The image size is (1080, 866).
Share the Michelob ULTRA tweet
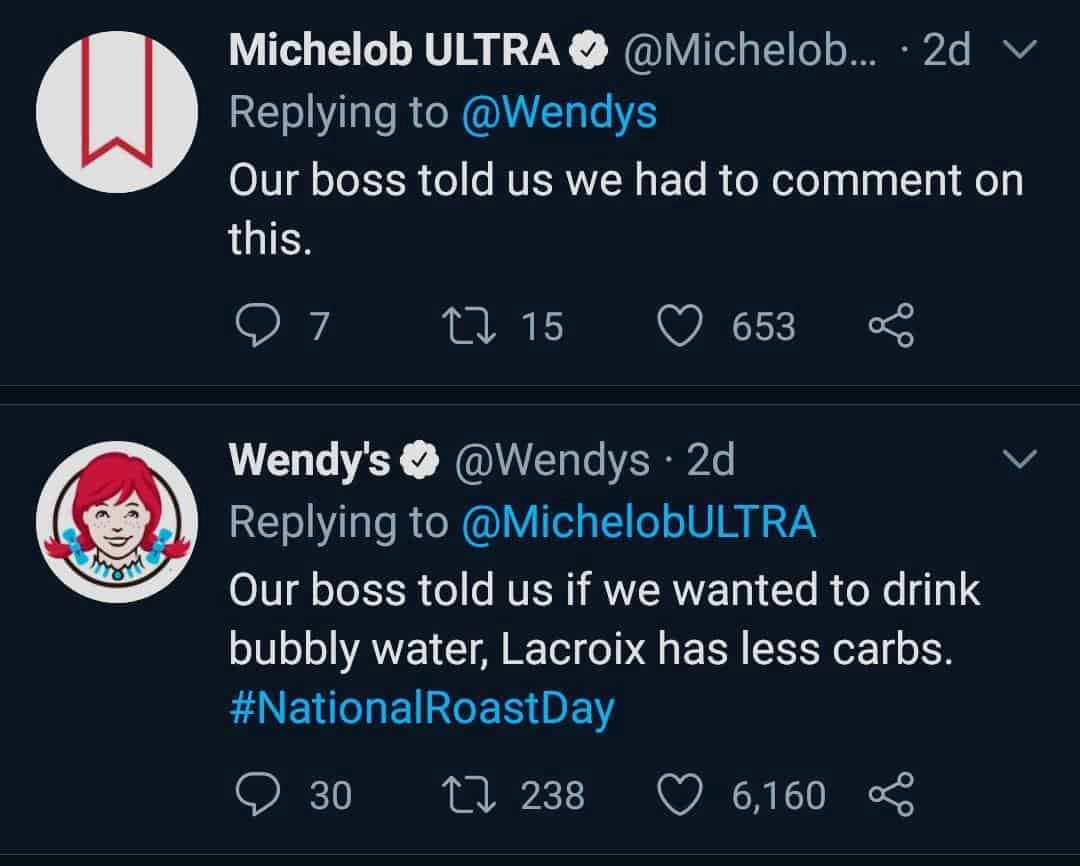tap(891, 327)
